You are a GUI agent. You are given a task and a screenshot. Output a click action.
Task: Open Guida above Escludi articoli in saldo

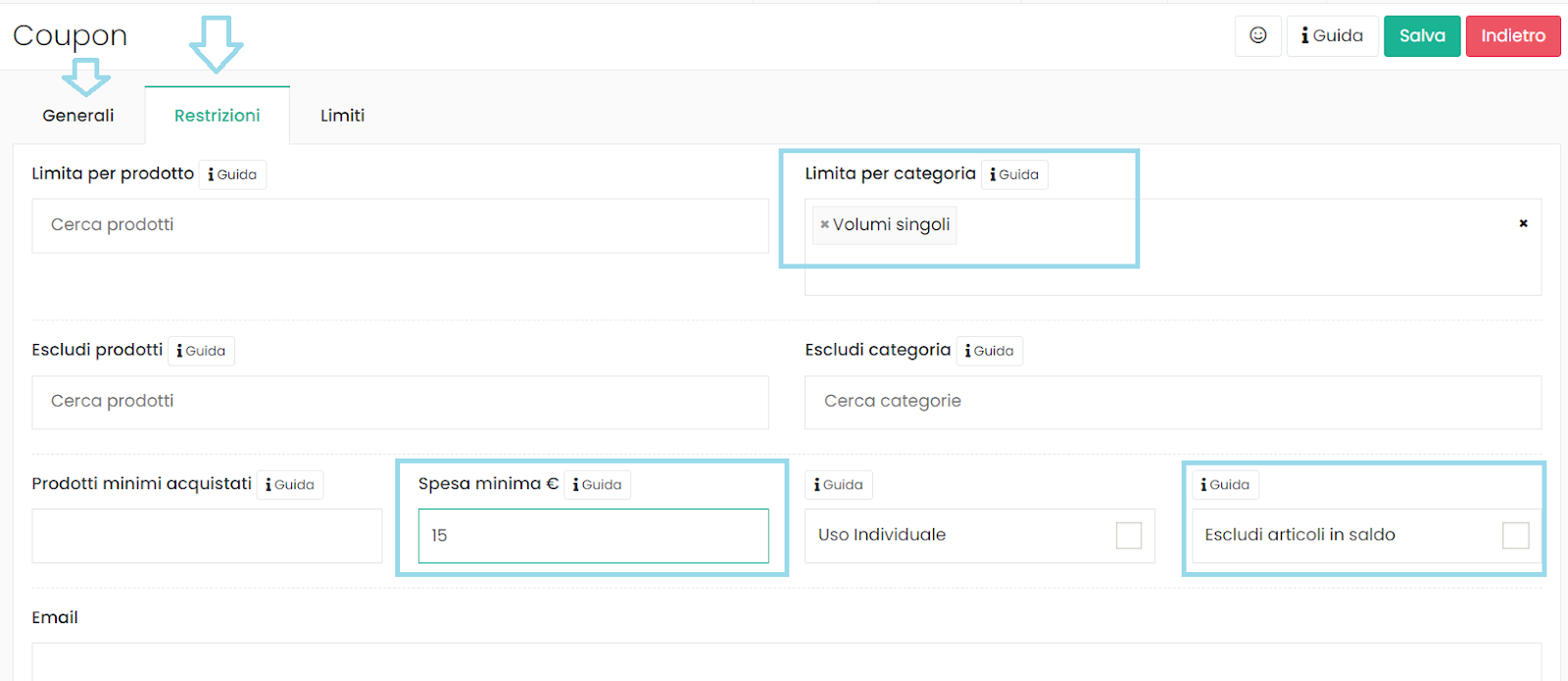1225,485
